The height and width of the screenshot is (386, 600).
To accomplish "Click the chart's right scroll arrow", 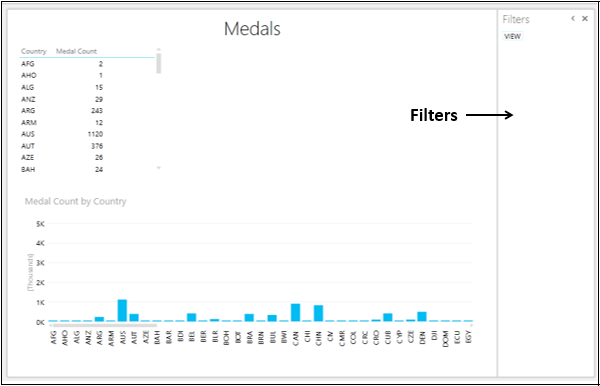I will [471, 326].
